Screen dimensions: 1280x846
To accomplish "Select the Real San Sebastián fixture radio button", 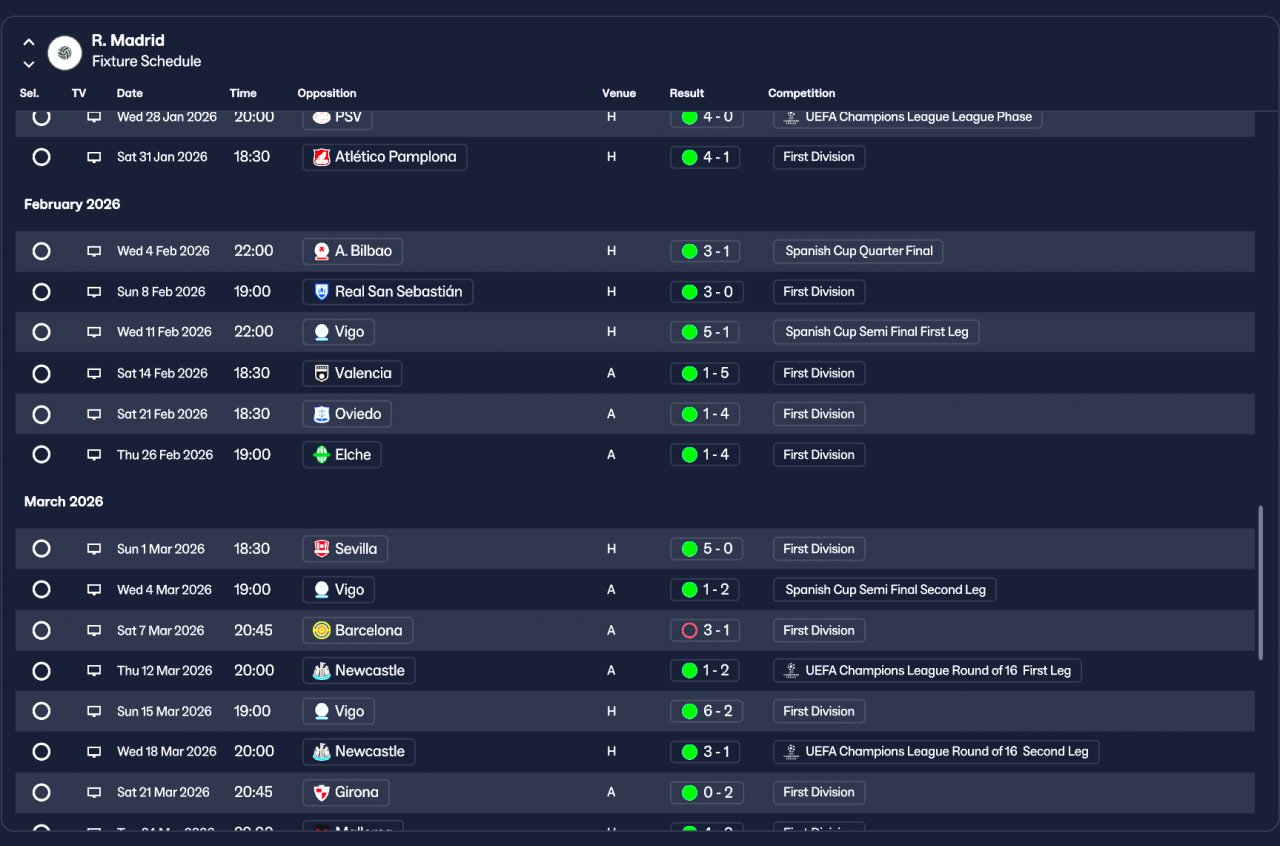I will [x=41, y=292].
